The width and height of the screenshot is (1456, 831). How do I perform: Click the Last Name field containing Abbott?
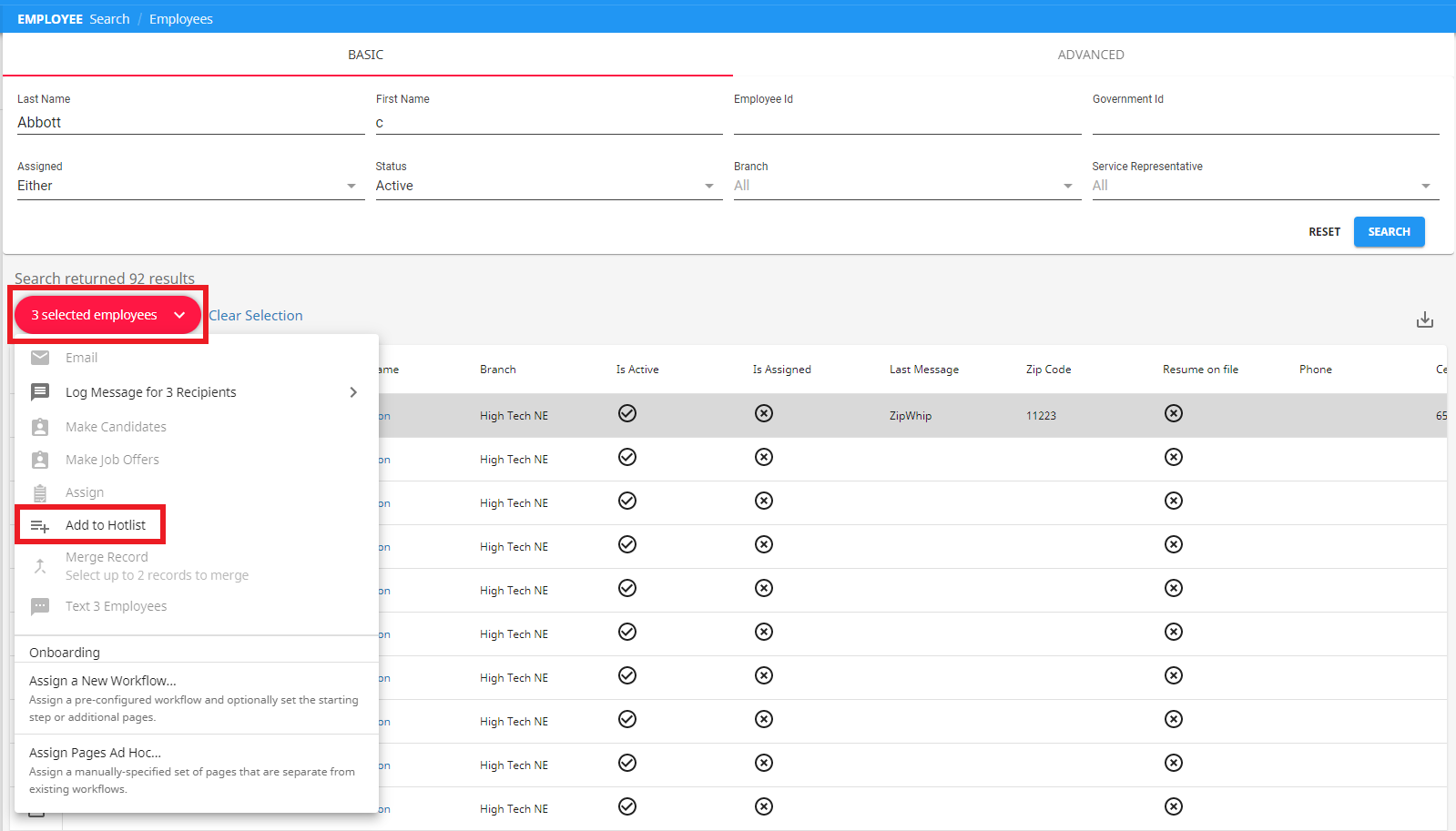tap(189, 123)
